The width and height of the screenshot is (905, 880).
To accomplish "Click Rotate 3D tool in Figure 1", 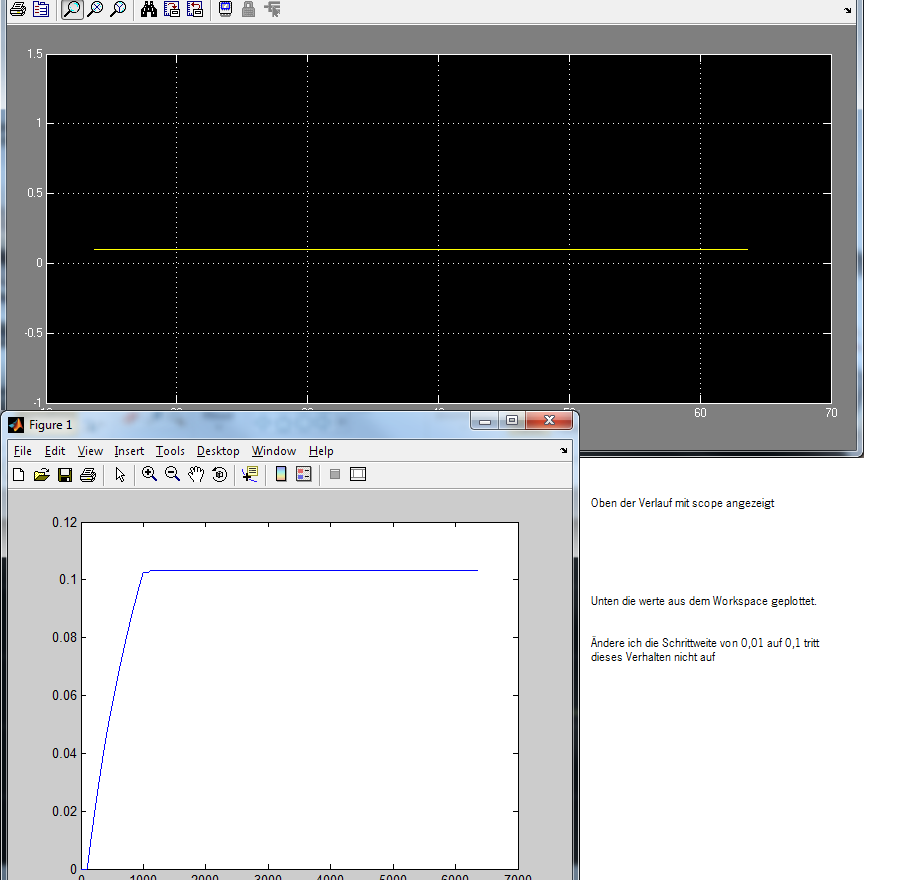I will coord(219,474).
